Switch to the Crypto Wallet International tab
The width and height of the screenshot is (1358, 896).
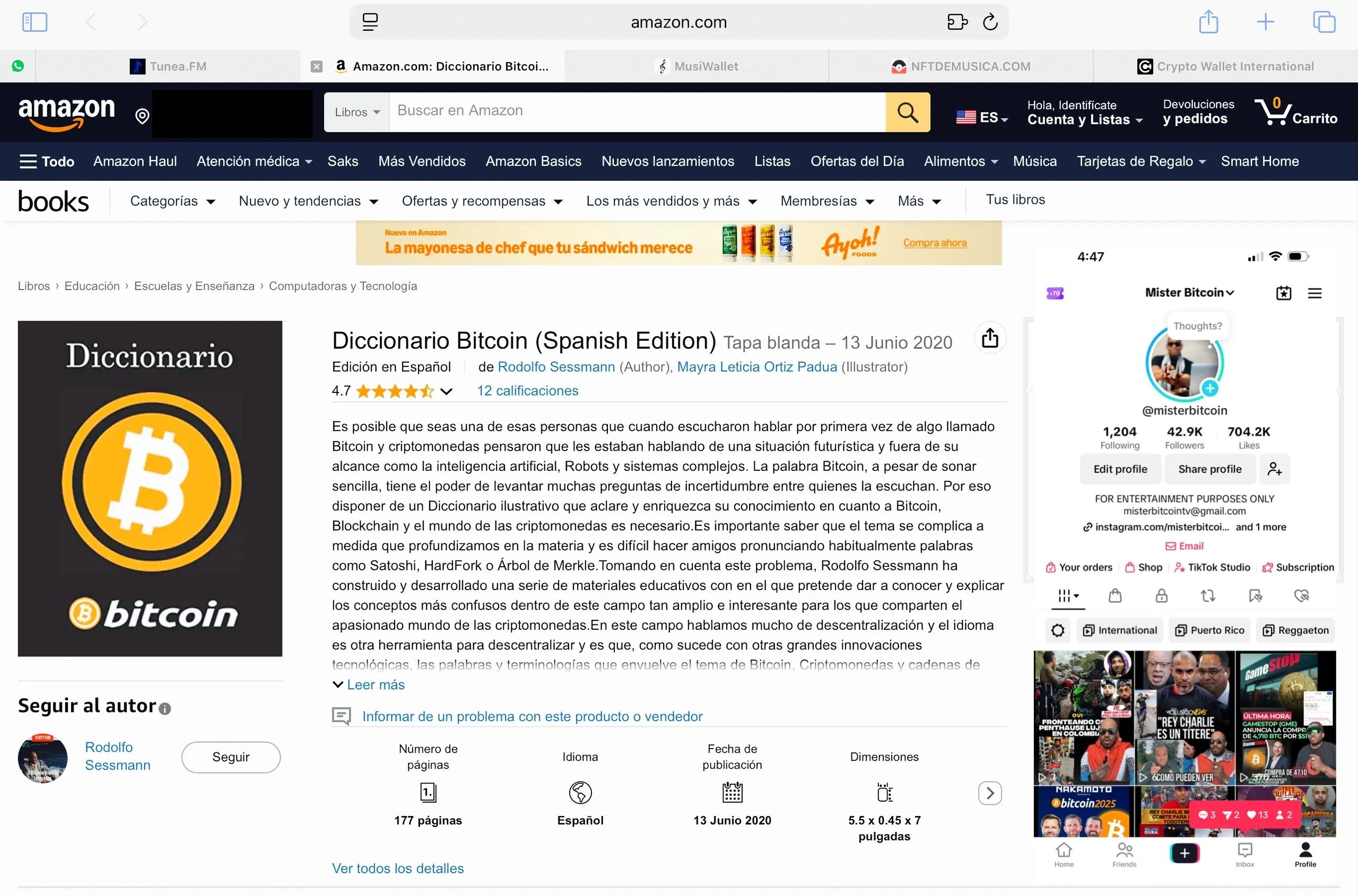[1225, 66]
